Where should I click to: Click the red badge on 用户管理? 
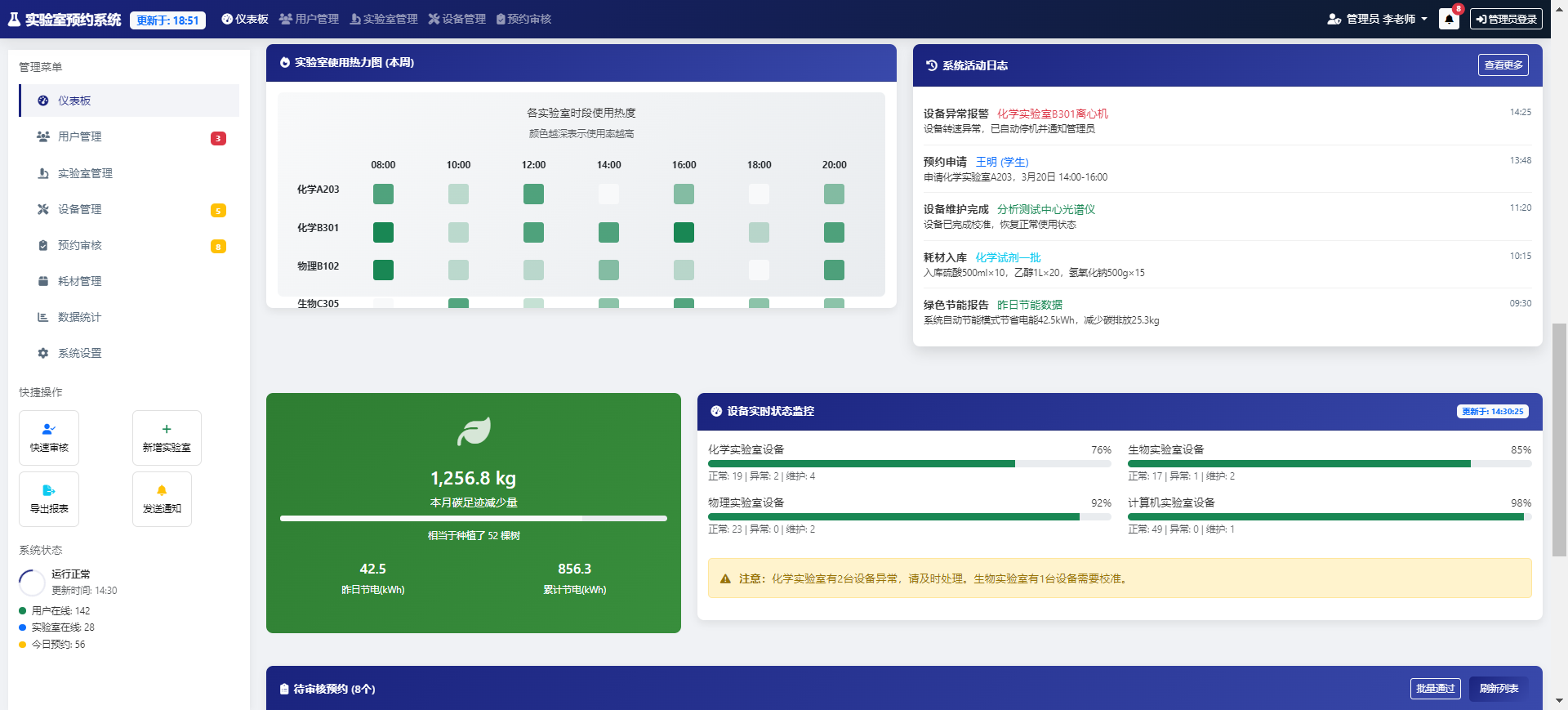coord(218,138)
